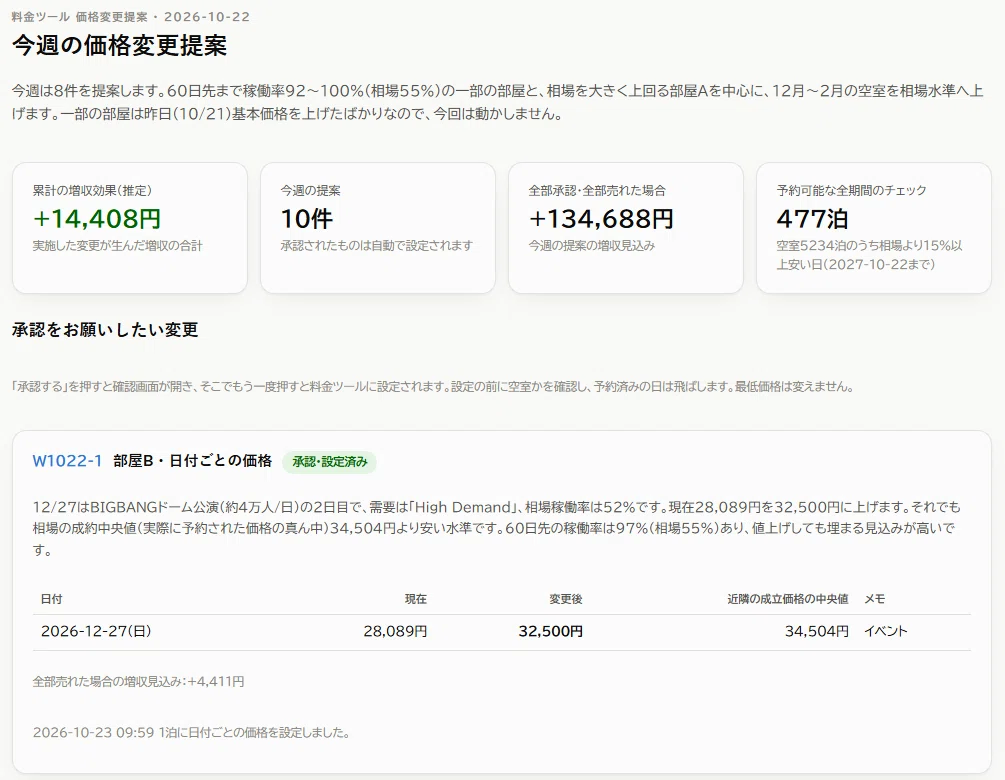Image resolution: width=1005 pixels, height=780 pixels.
Task: Click the card label "予約可能な全期間のチェック"
Action: (x=851, y=190)
